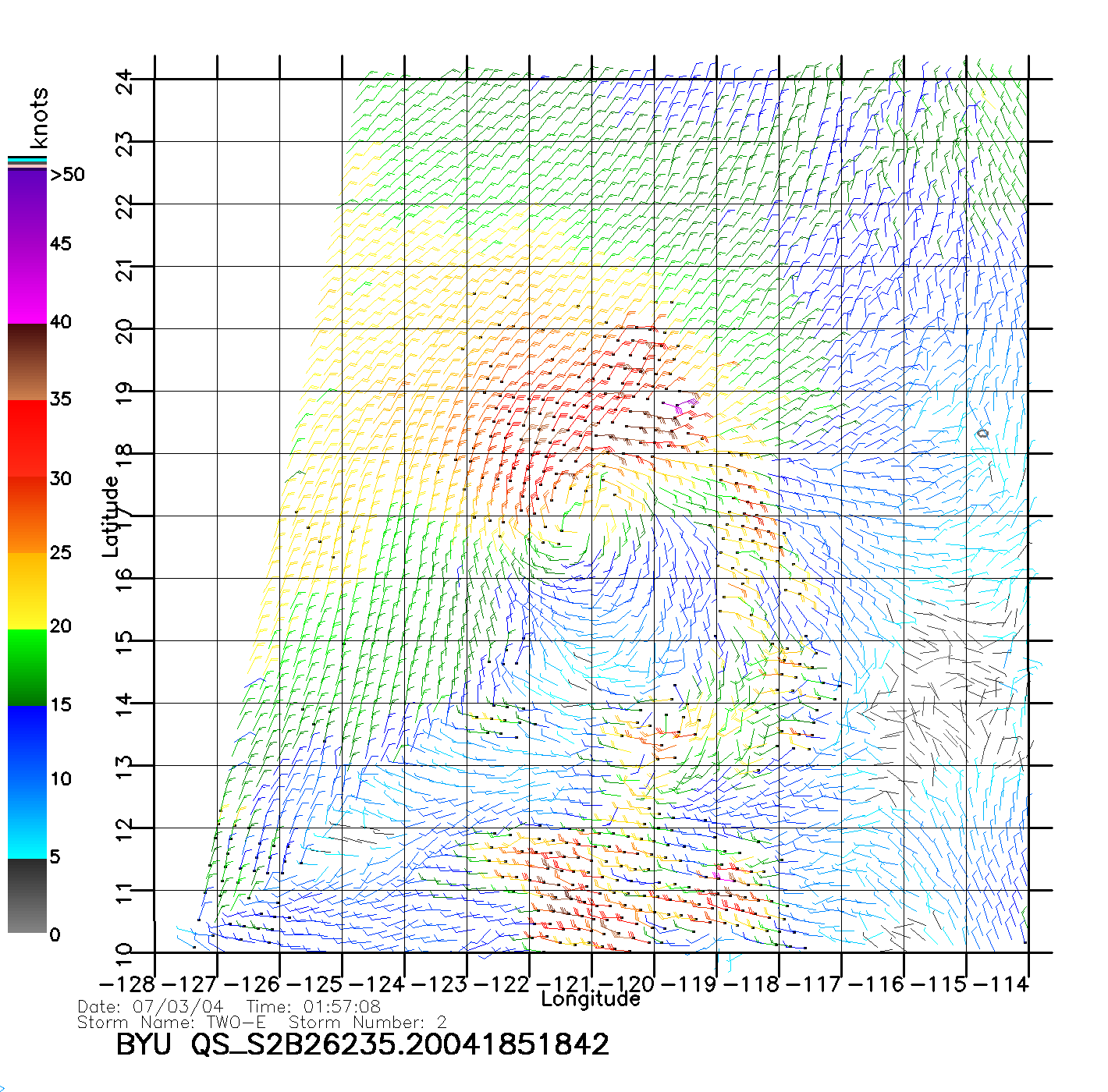Viewport: 1108px width, 1092px height.
Task: Click the Time: 01:57:08 text
Action: 314,1007
